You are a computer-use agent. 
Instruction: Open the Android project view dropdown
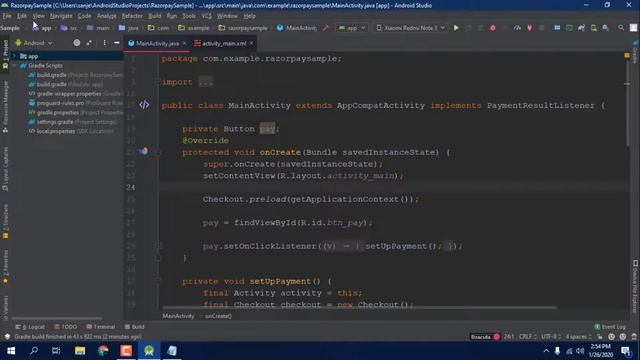click(x=34, y=42)
